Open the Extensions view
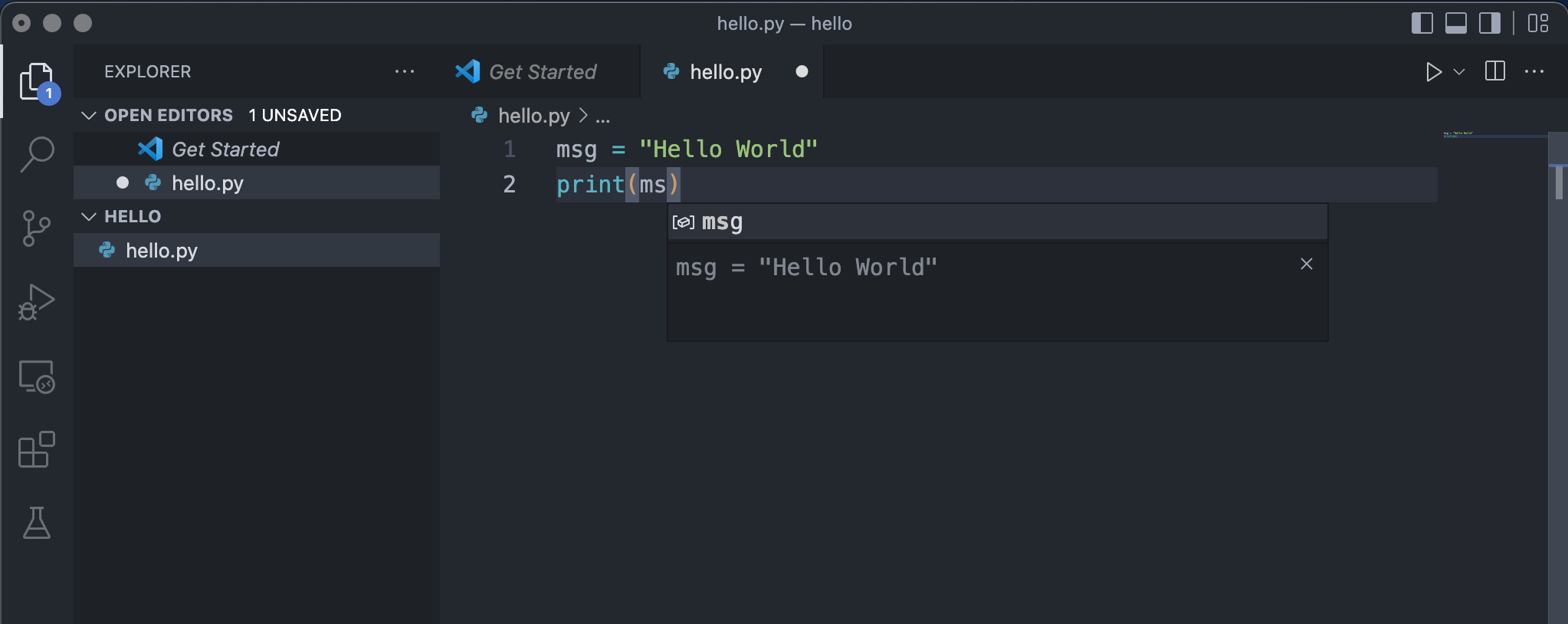Image resolution: width=1568 pixels, height=624 pixels. pyautogui.click(x=37, y=449)
